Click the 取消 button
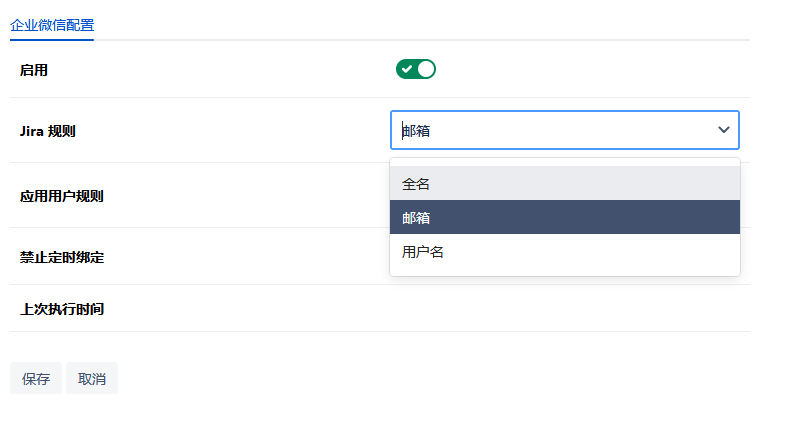This screenshot has height=422, width=792. (x=92, y=379)
